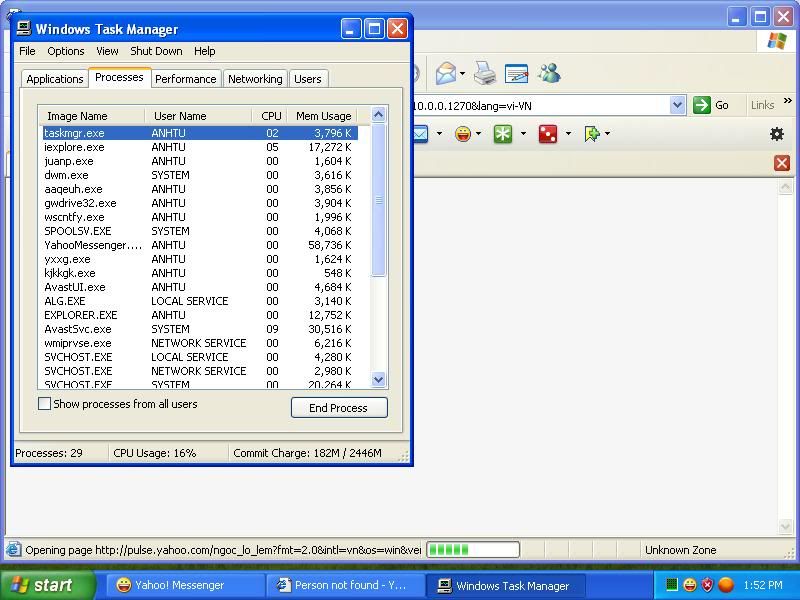Select the iexplore.exe process row
Image resolution: width=800 pixels, height=600 pixels.
200,147
